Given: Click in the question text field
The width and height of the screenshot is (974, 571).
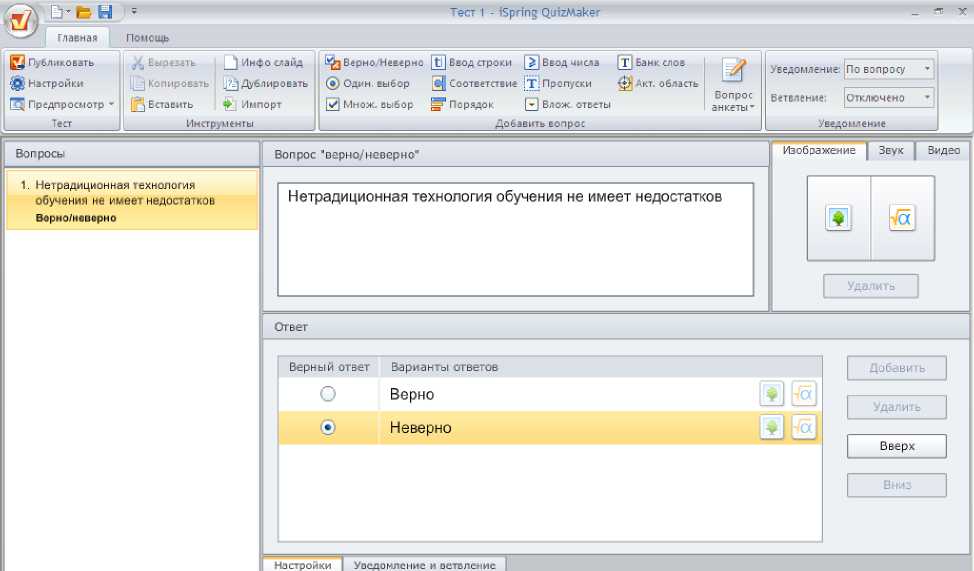Looking at the screenshot, I should [515, 240].
